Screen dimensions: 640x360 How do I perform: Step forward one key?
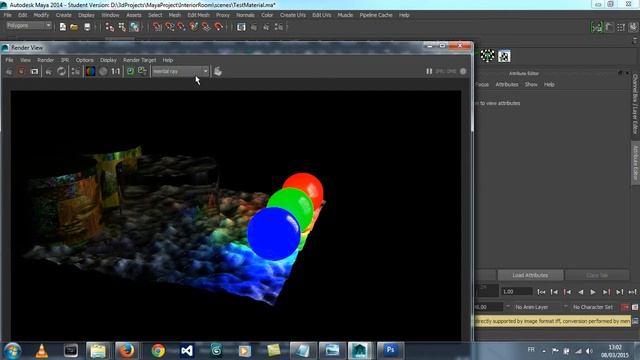(x=606, y=292)
